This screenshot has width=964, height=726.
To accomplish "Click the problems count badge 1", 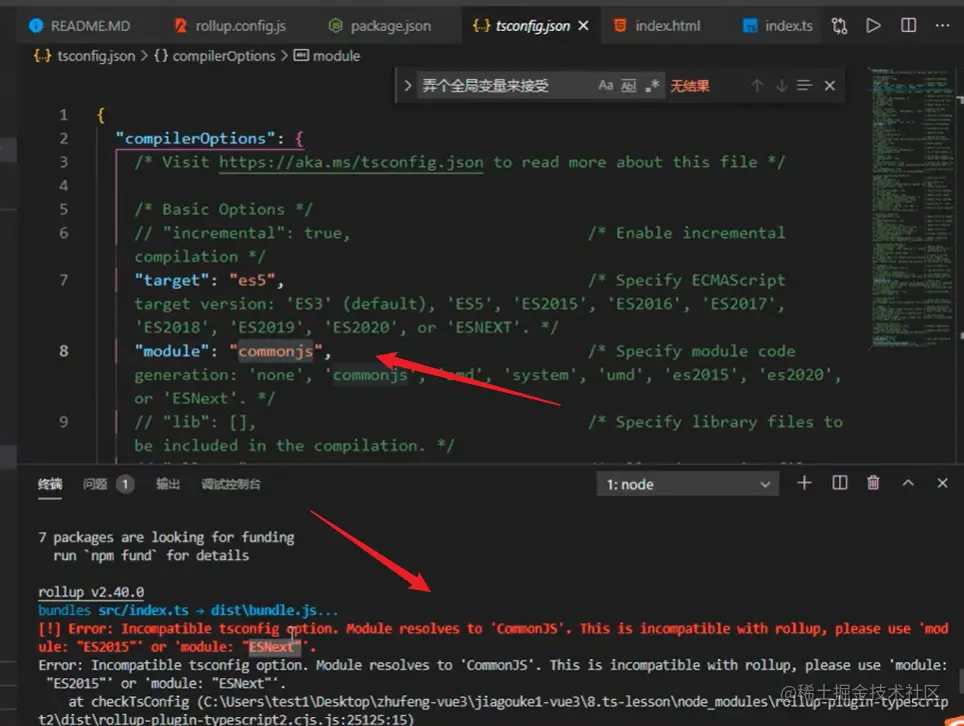I will [125, 484].
